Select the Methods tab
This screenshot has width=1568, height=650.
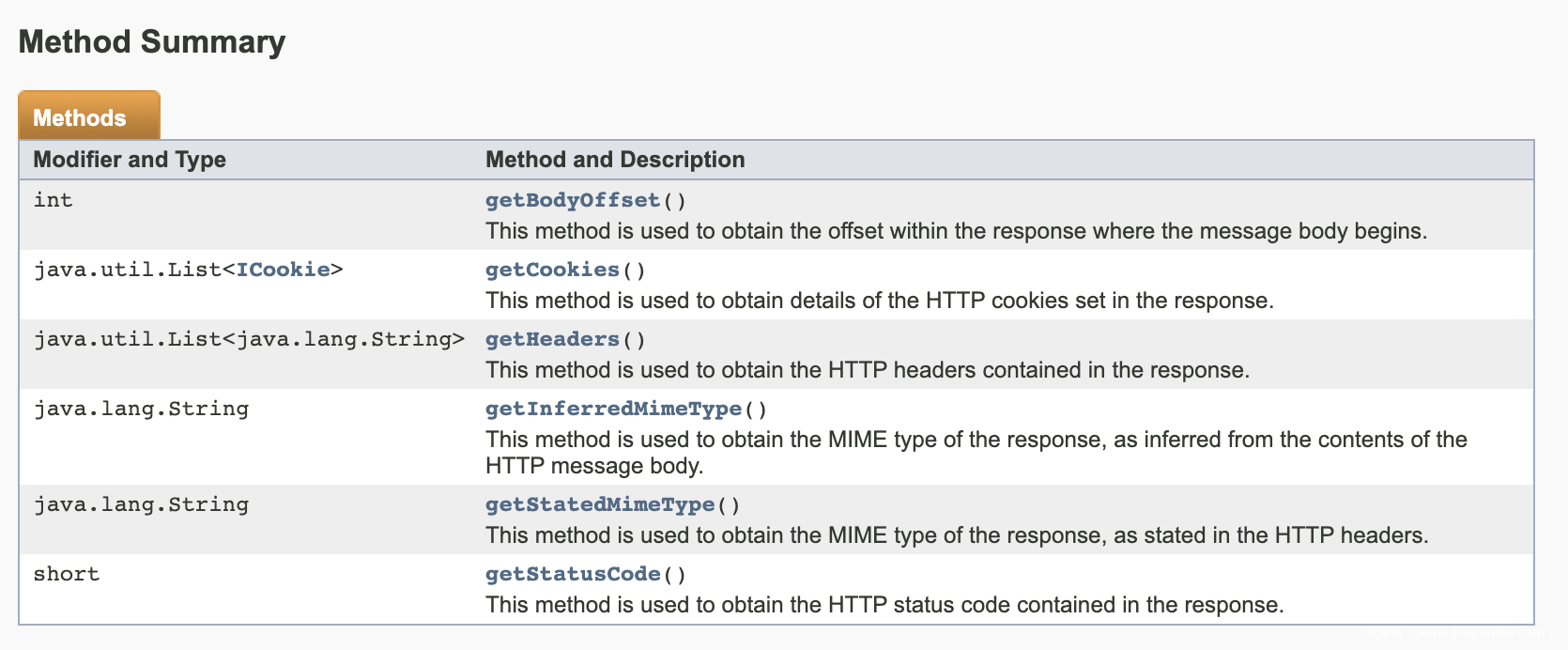click(80, 117)
